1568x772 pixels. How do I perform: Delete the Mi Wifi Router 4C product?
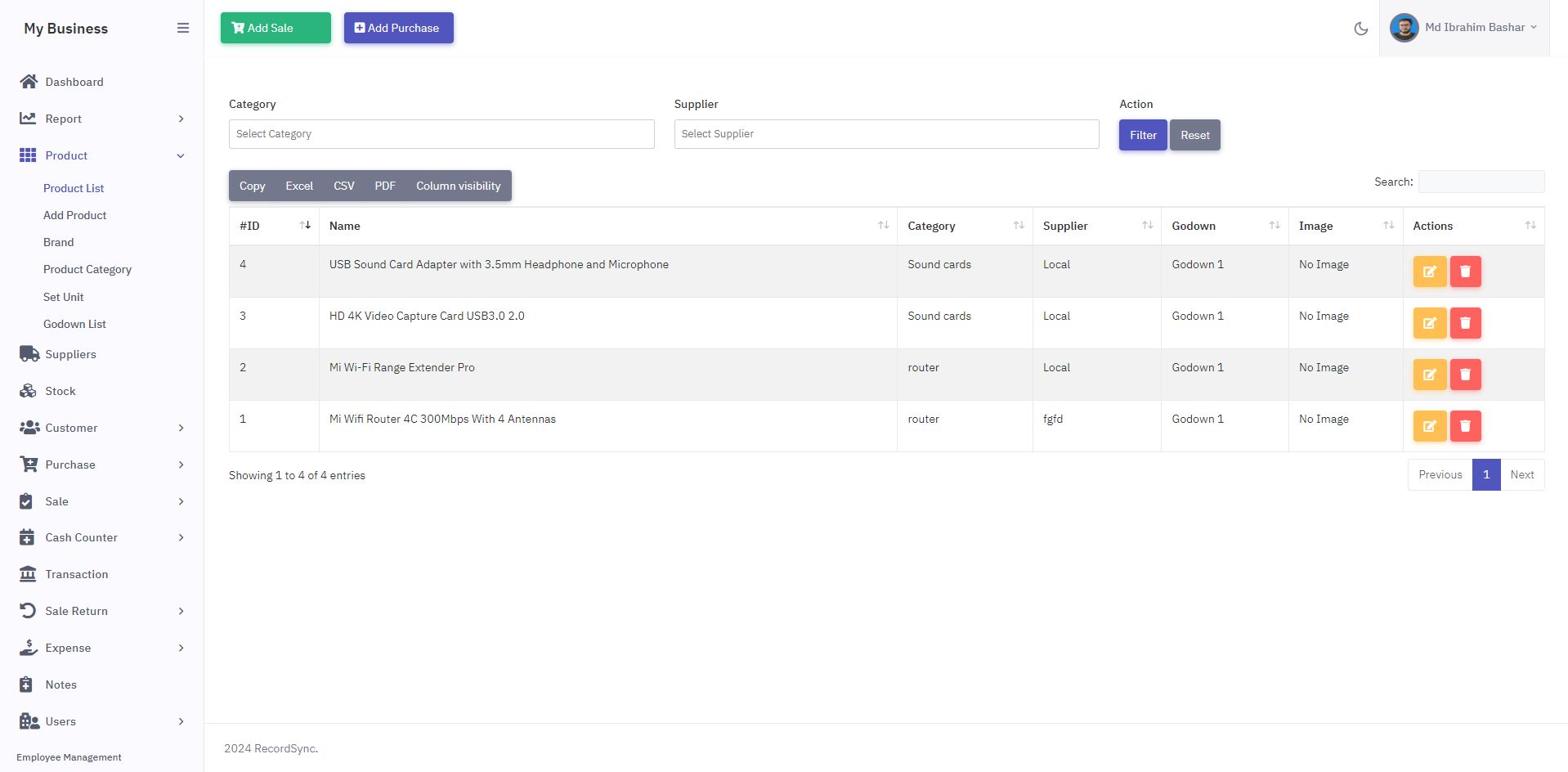[x=1465, y=426]
